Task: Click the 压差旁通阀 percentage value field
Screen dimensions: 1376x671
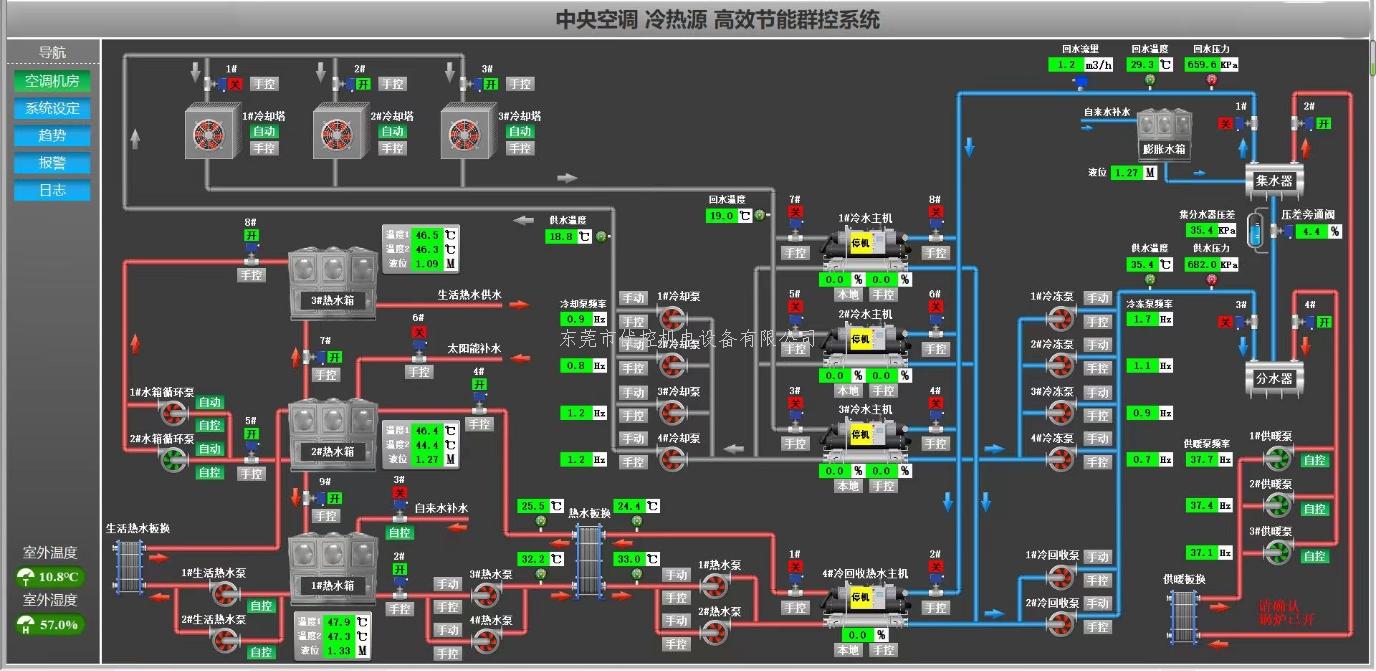Action: 1320,231
